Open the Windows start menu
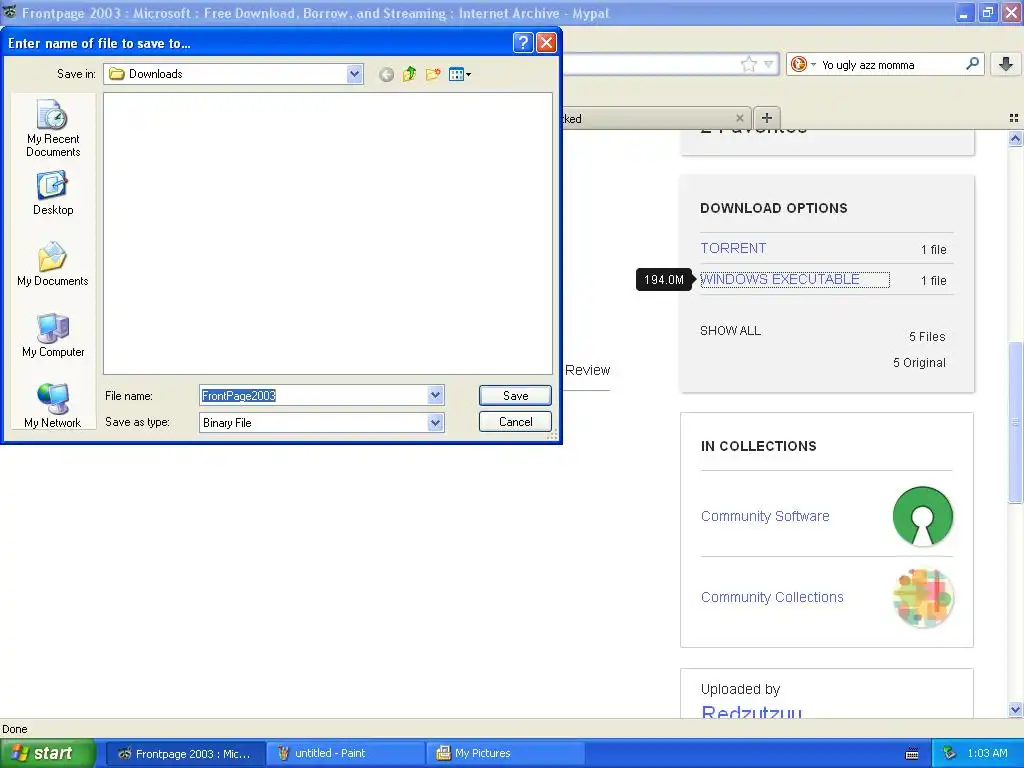This screenshot has height=768, width=1024. point(48,753)
